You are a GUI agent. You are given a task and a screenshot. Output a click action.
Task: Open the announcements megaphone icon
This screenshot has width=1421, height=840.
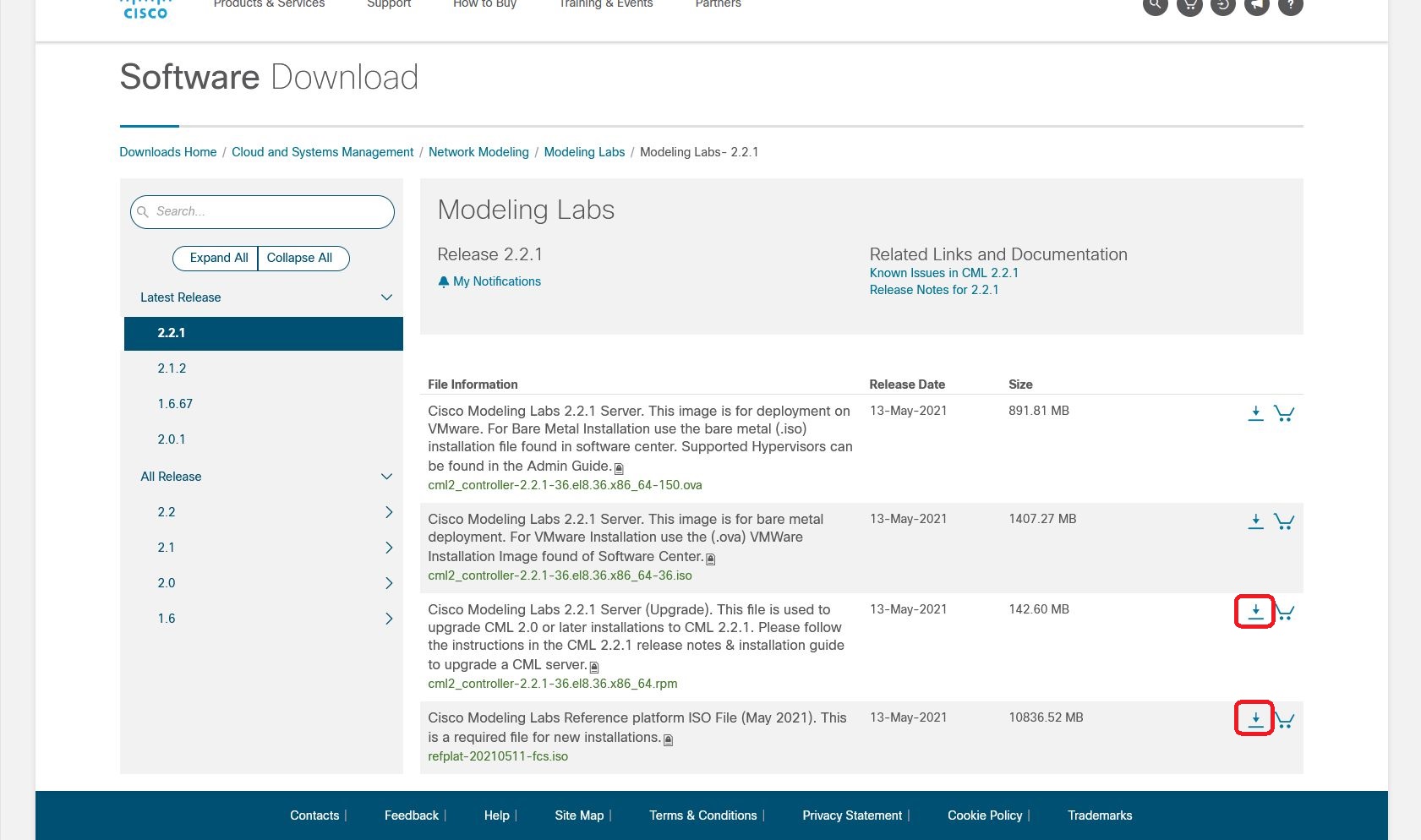point(1257,5)
